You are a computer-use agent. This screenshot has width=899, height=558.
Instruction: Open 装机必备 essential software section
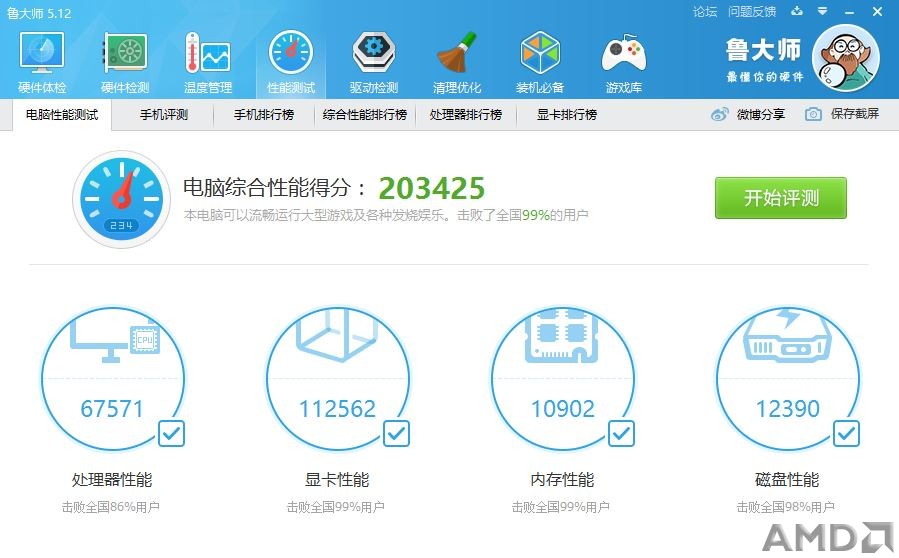(x=540, y=62)
